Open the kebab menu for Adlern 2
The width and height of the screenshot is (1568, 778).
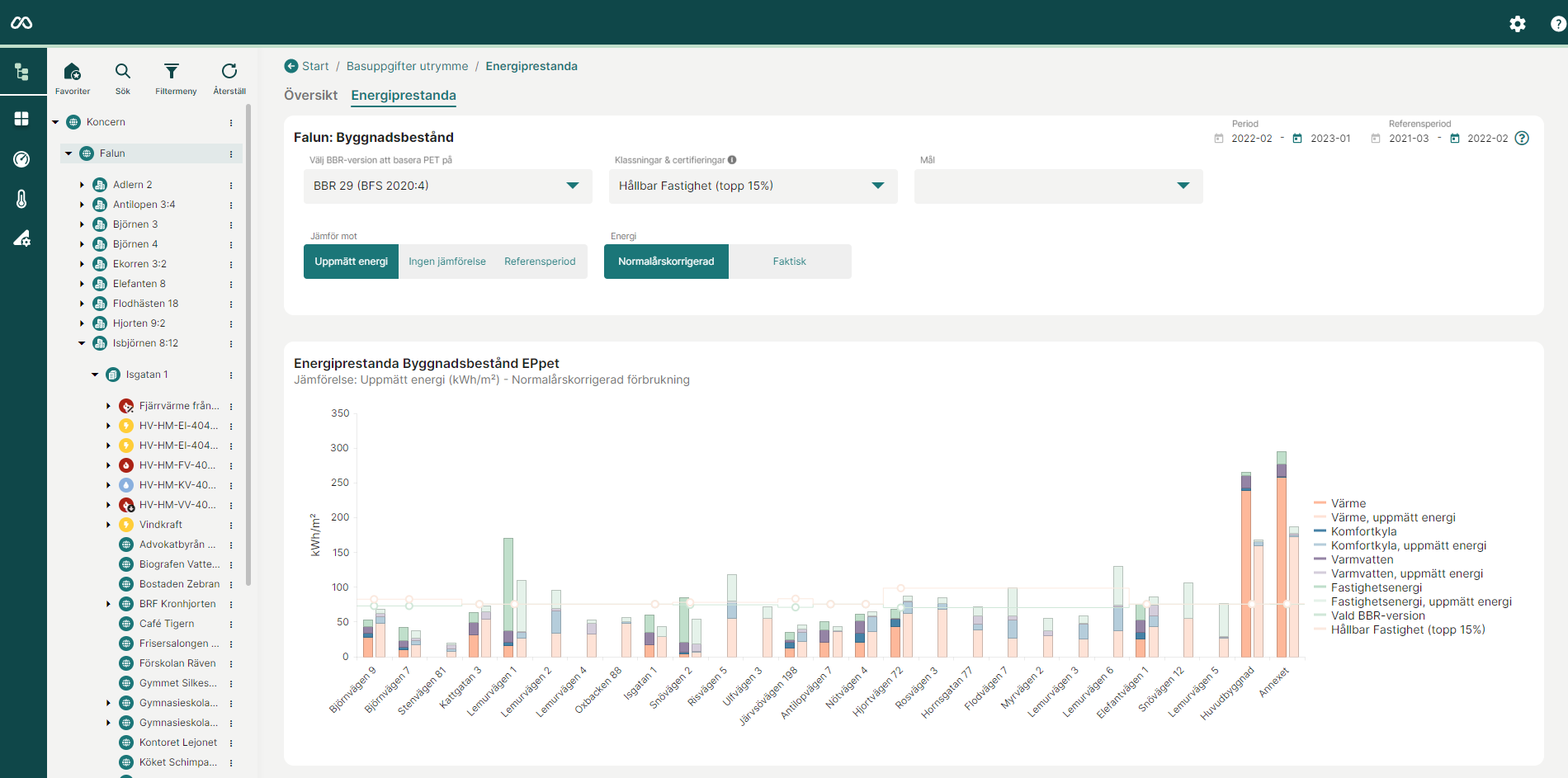[231, 185]
